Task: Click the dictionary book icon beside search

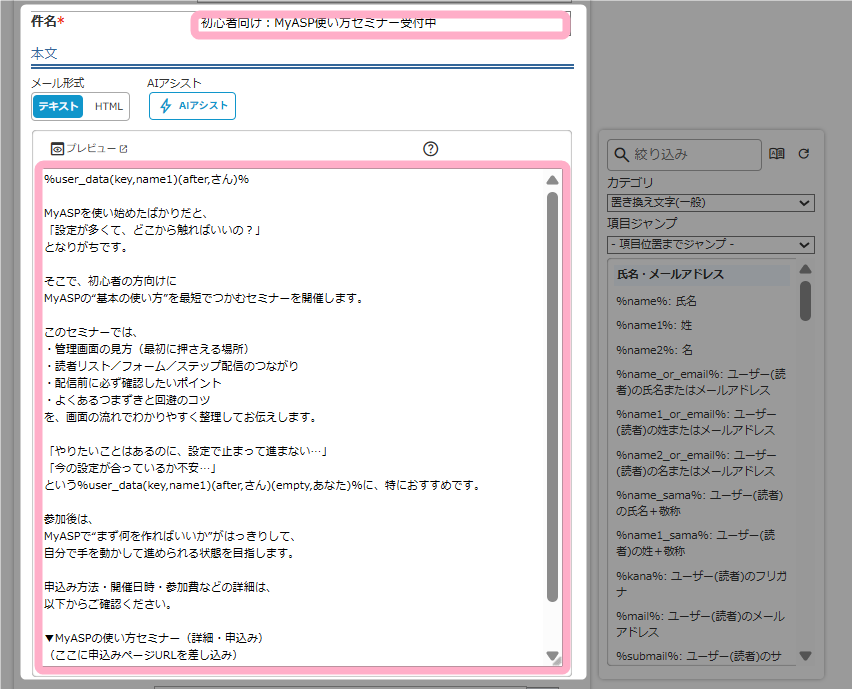Action: tap(777, 154)
